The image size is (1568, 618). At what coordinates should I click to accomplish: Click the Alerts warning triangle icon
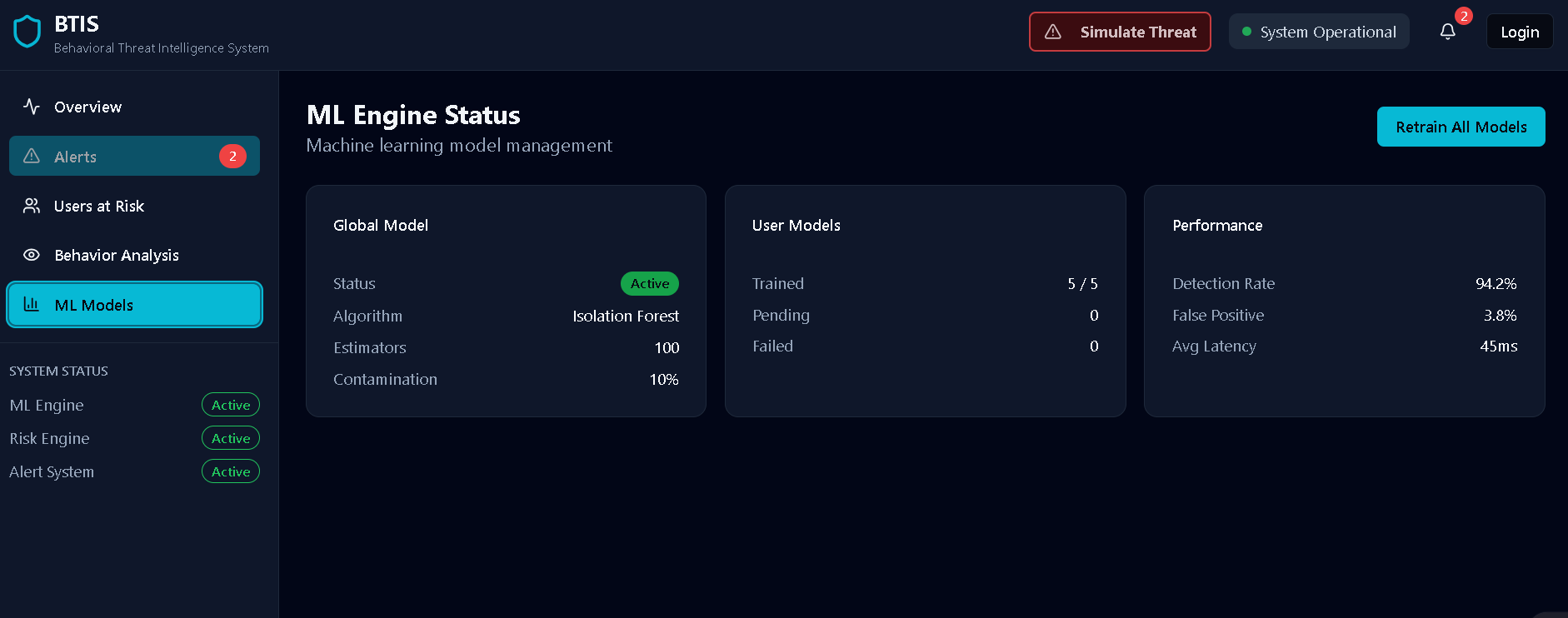[x=32, y=157]
